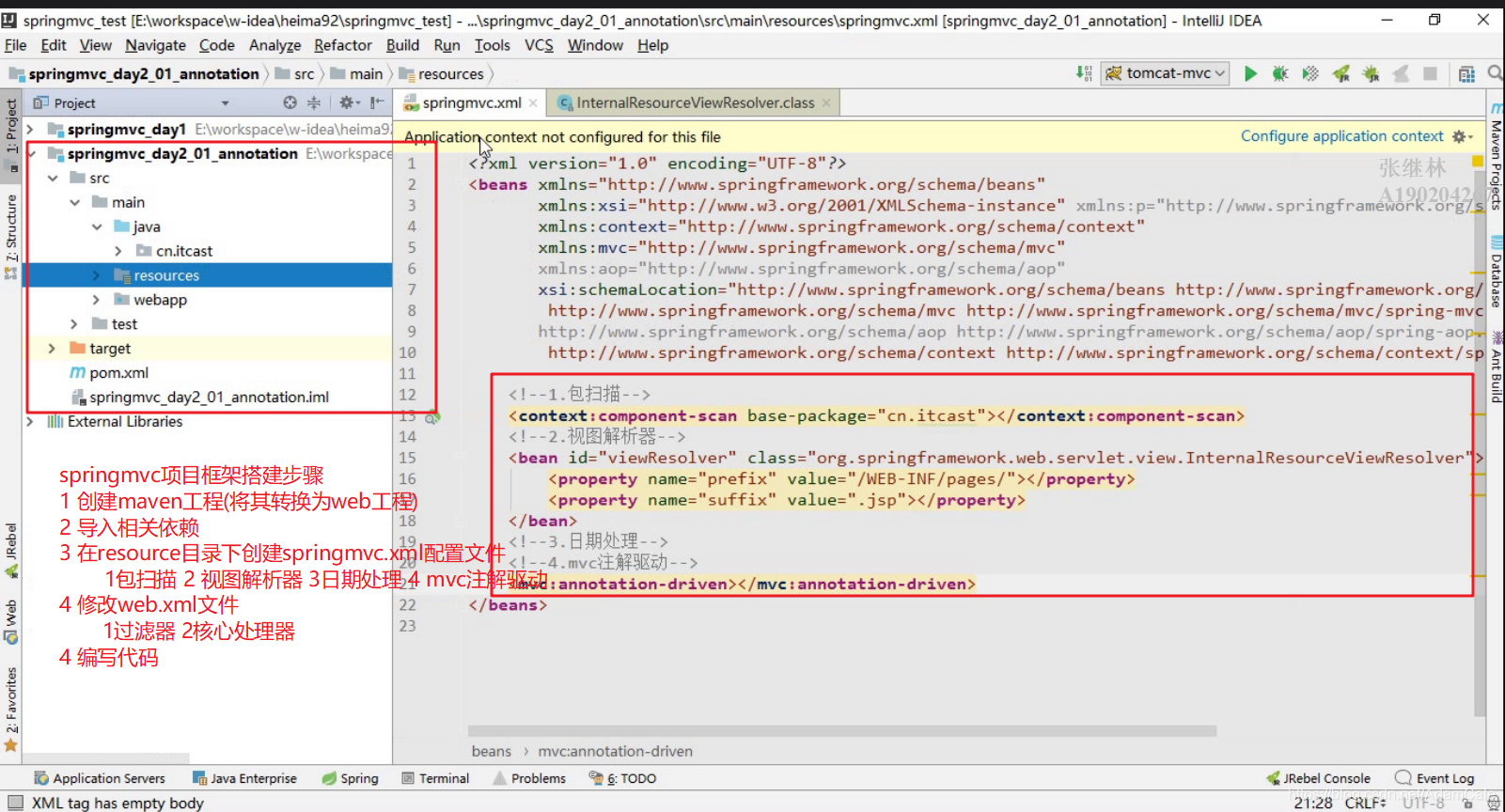Viewport: 1505px width, 812px height.
Task: Expand the target folder
Action: coord(53,349)
